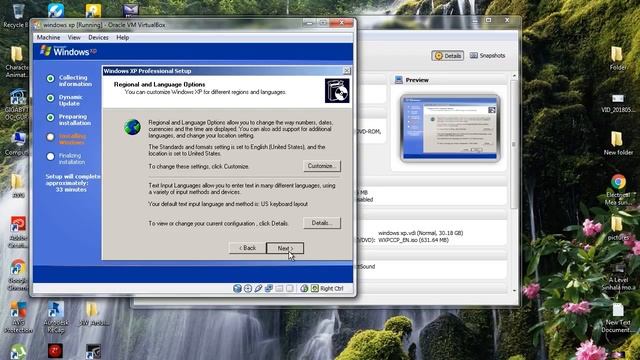Click Next to continue setup

(285, 248)
